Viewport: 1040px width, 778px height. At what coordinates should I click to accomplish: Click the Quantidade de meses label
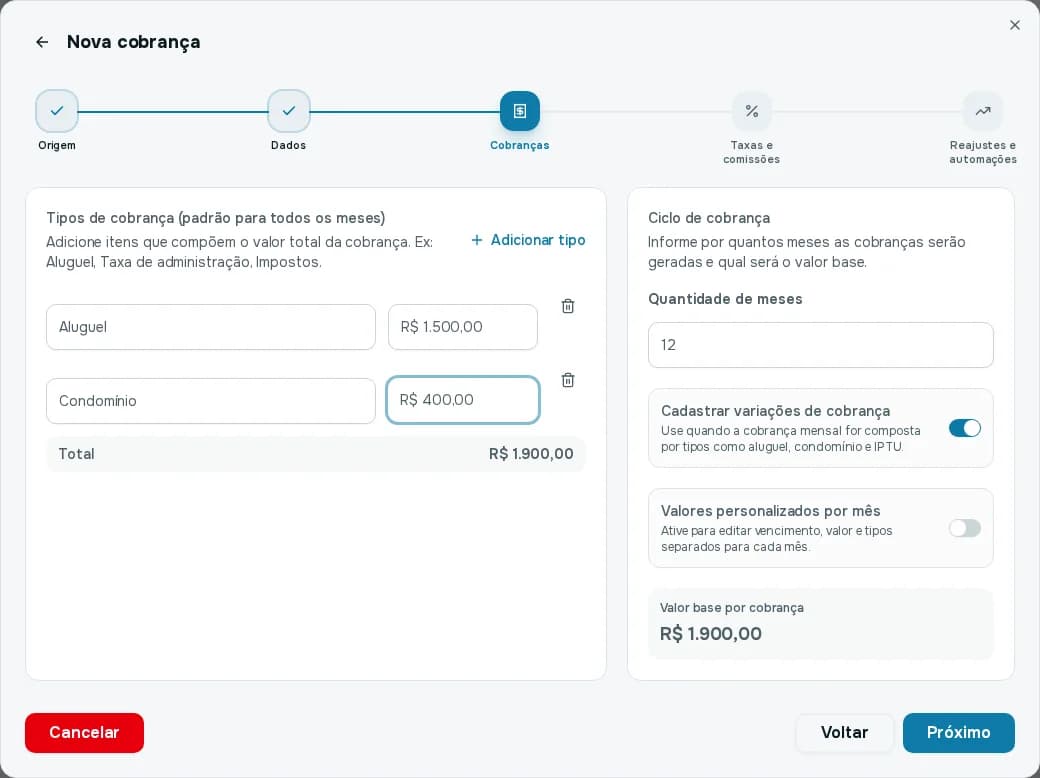(725, 299)
